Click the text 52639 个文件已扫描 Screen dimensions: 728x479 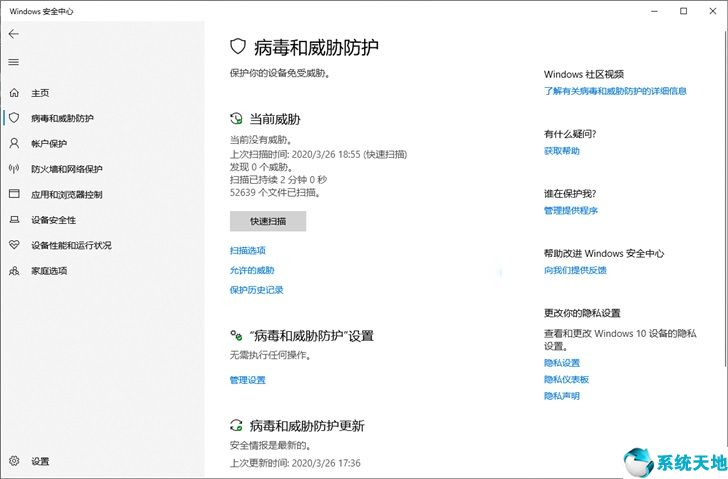pyautogui.click(x=275, y=192)
